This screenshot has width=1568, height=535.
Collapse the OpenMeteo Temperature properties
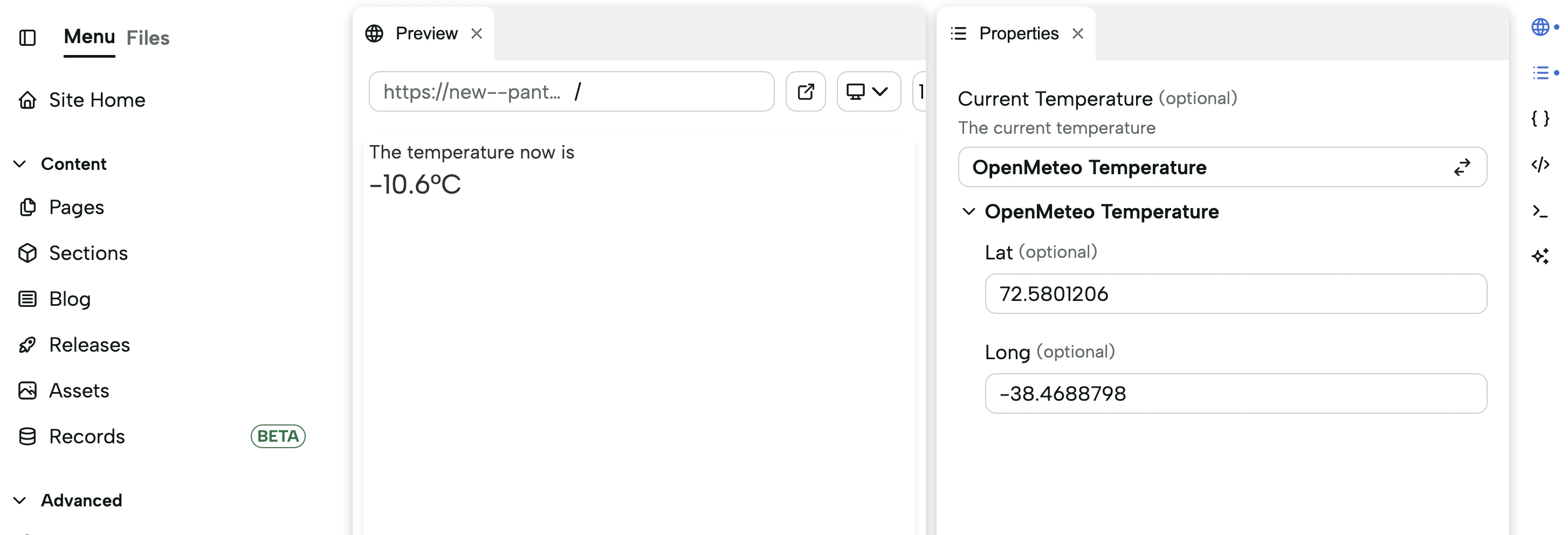click(x=968, y=212)
